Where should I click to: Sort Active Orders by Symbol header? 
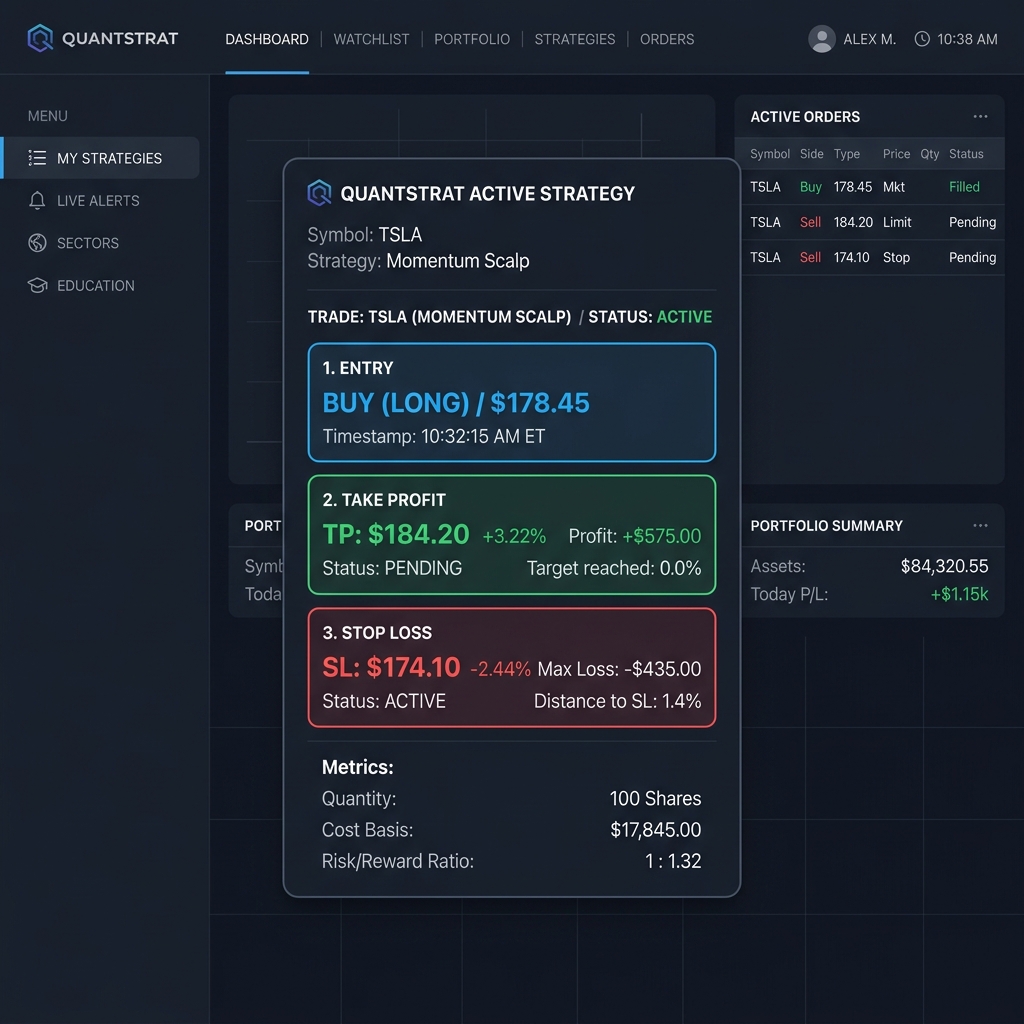pos(769,154)
